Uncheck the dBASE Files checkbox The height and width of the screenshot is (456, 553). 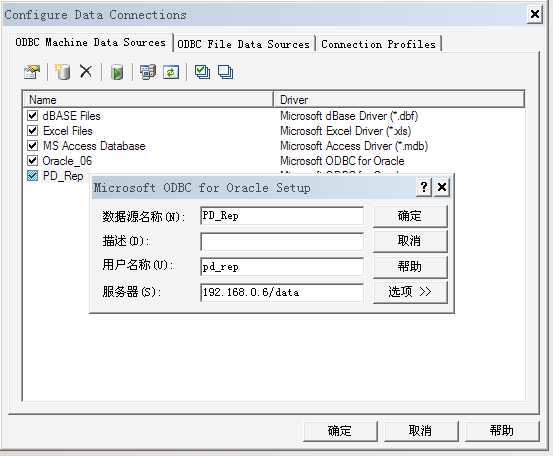click(x=32, y=115)
